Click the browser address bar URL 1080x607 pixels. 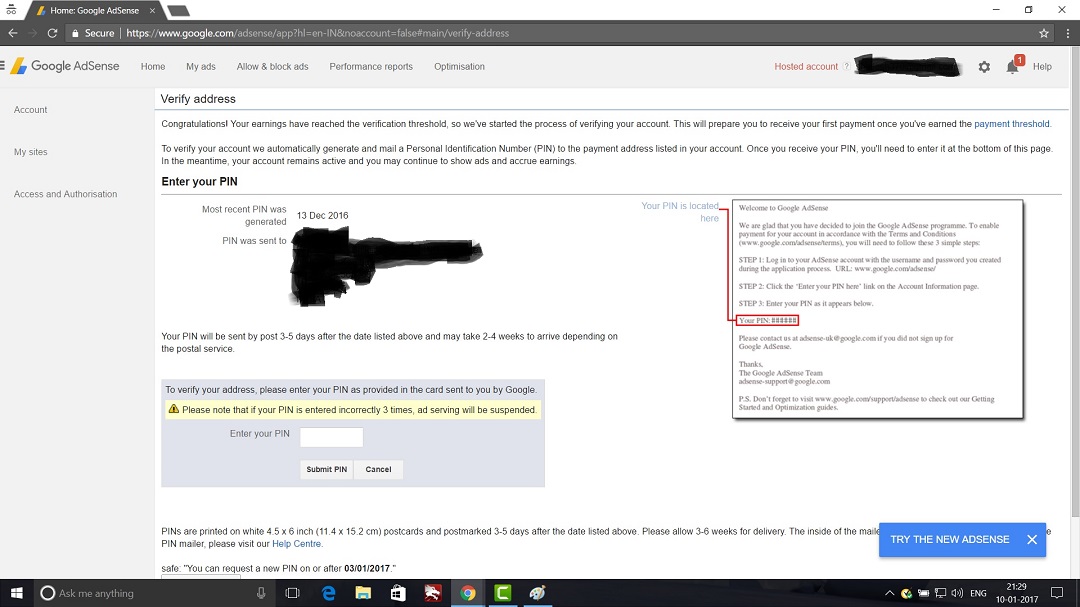coord(318,33)
